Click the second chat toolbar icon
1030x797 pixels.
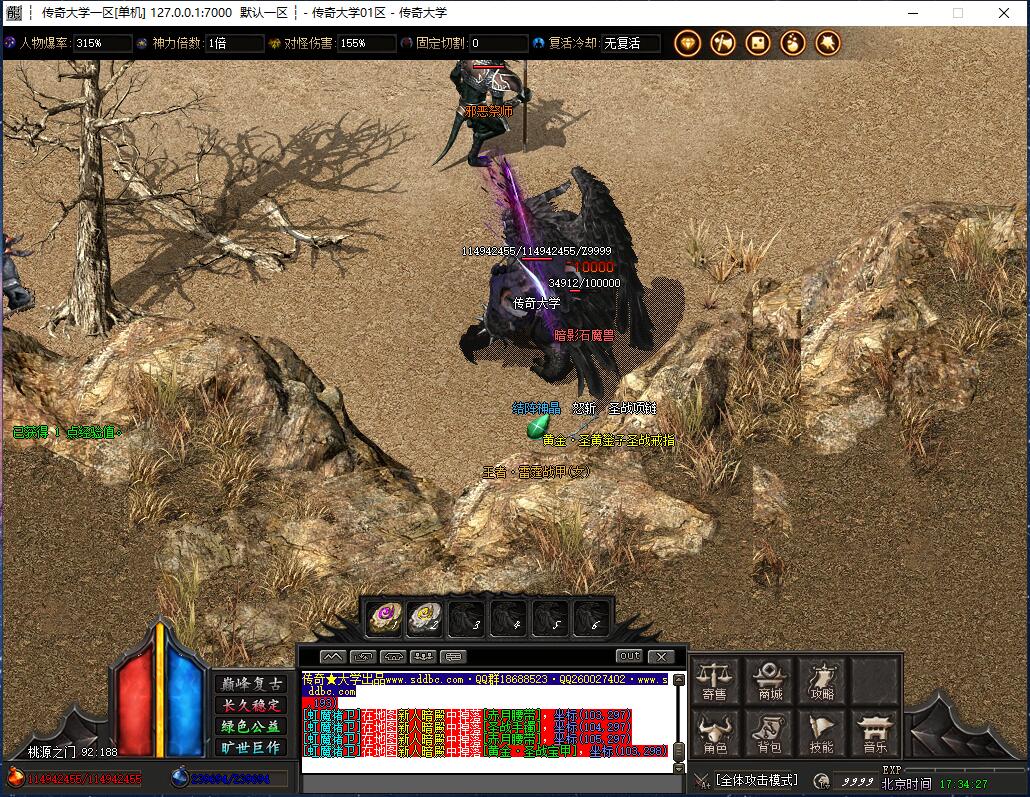363,656
